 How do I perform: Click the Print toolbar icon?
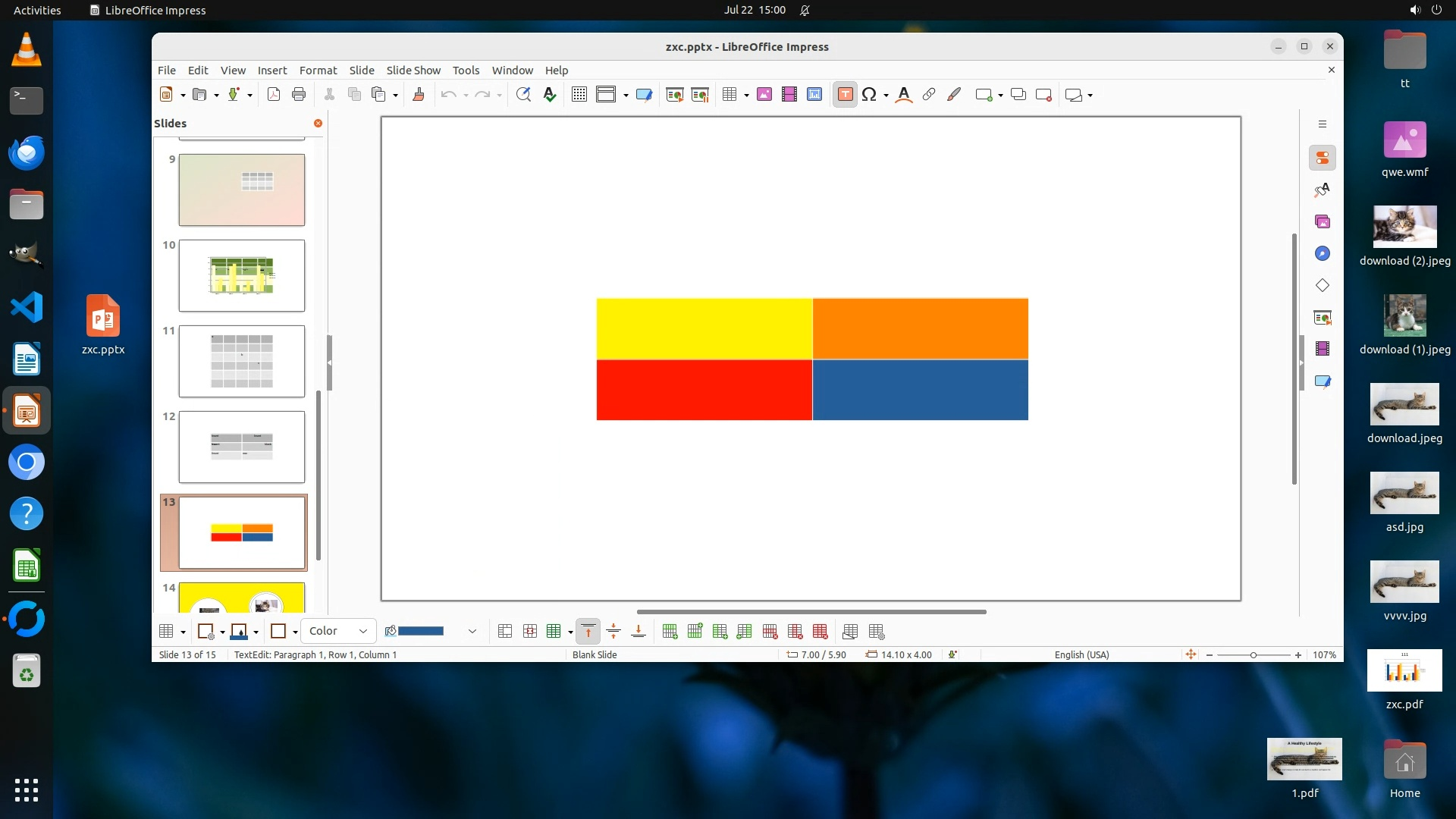coord(299,95)
